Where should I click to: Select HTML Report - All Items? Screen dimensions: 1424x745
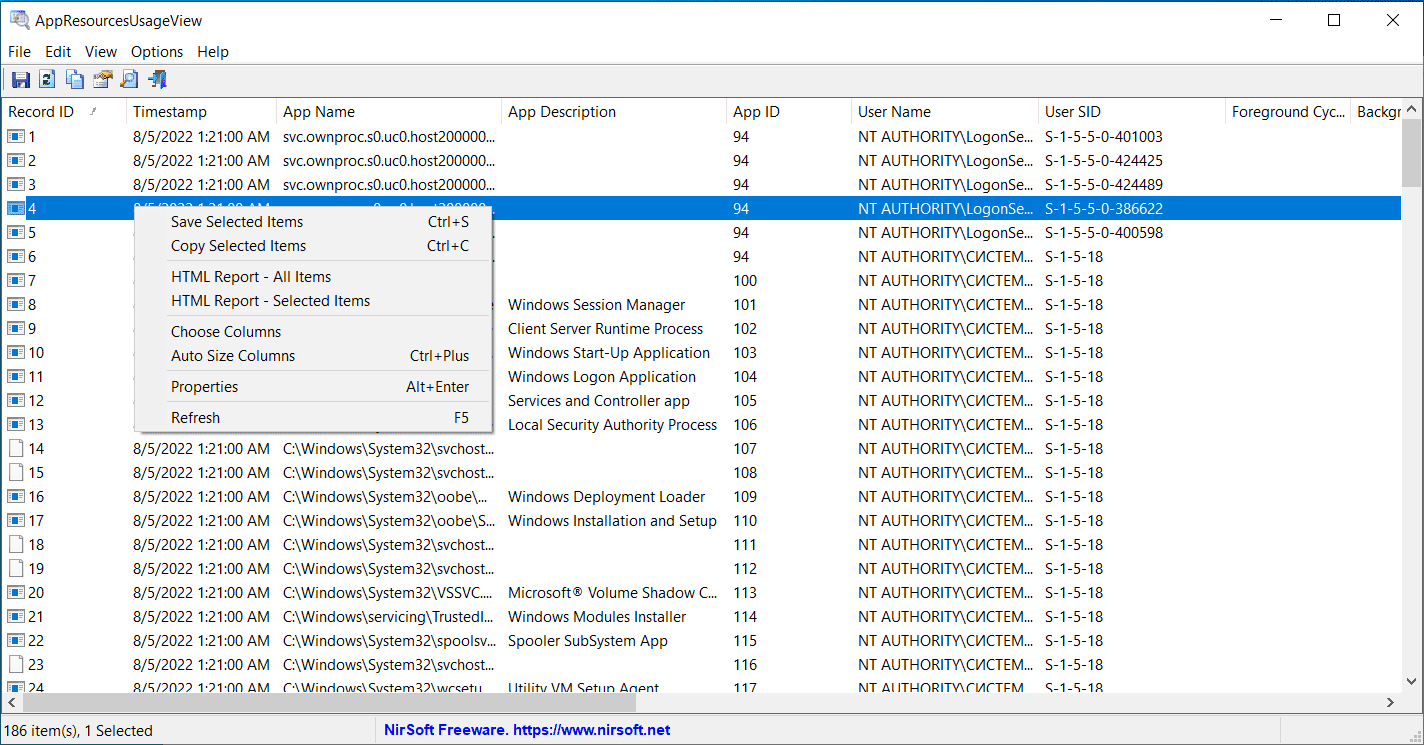313,277
